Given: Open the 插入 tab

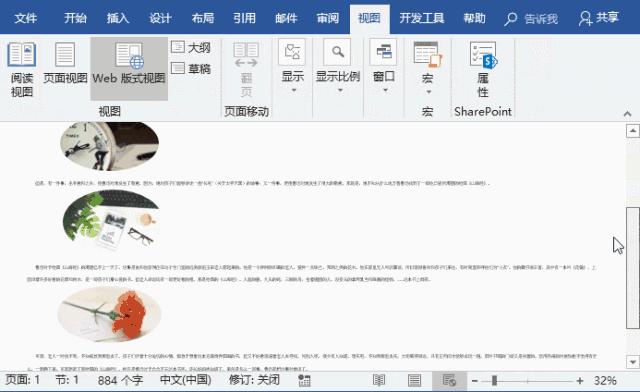Looking at the screenshot, I should tap(118, 18).
